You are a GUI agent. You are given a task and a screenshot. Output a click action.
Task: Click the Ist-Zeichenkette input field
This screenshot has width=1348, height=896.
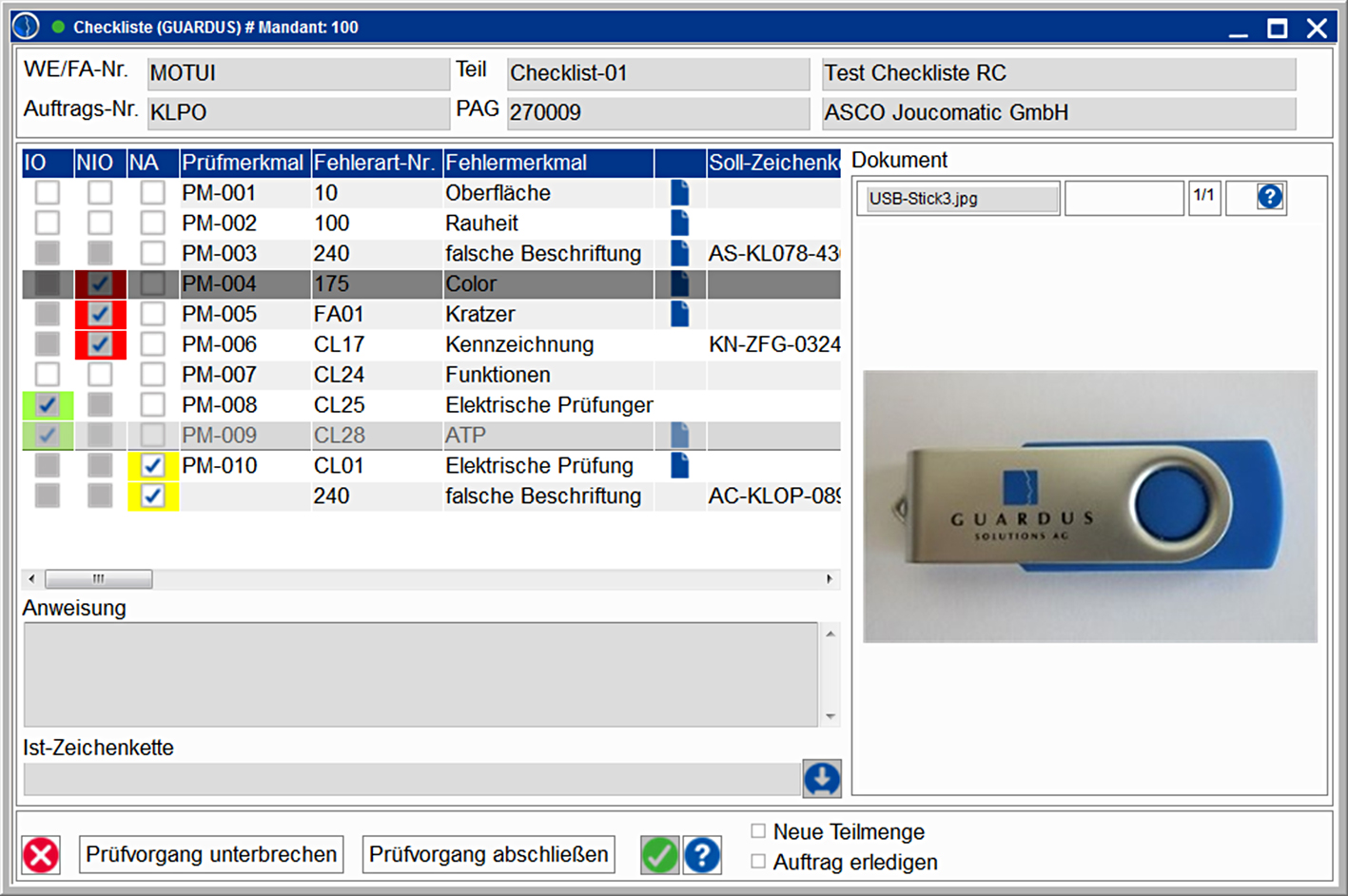coord(411,779)
